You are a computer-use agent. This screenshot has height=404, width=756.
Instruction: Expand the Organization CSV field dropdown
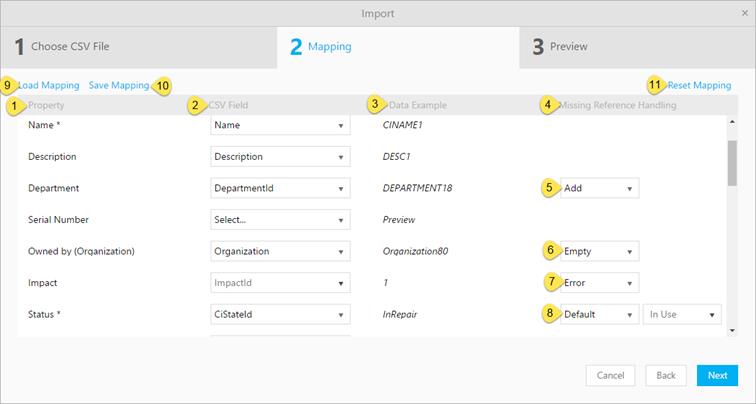[280, 251]
